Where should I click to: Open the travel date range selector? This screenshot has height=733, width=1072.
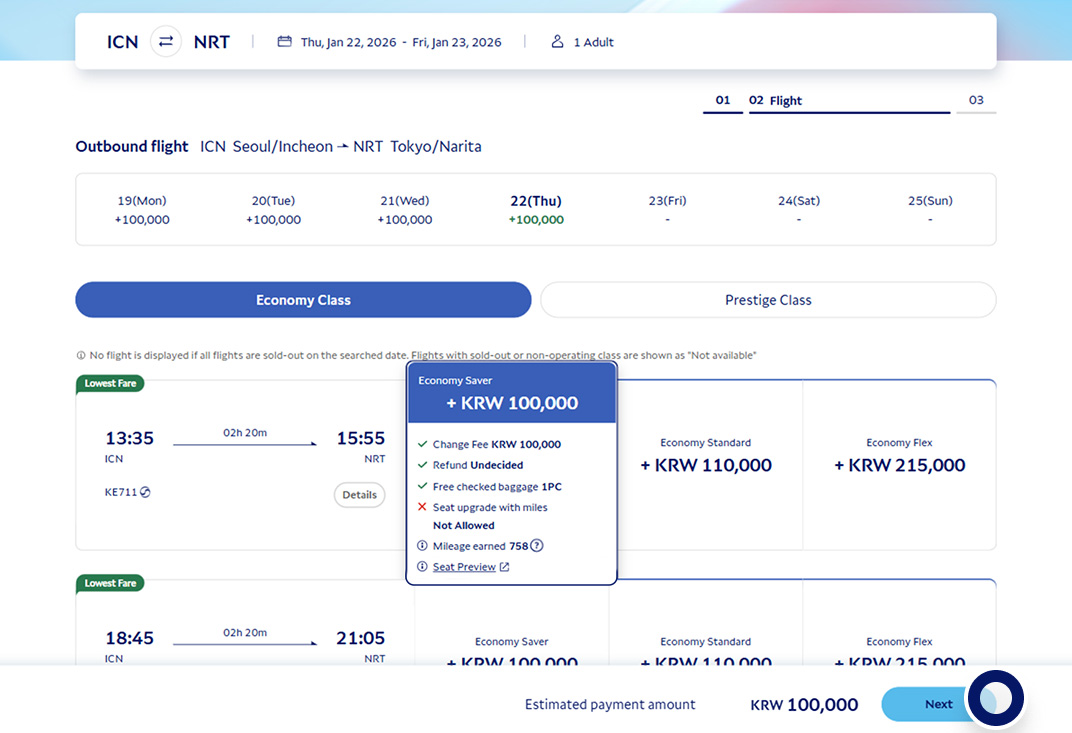(x=400, y=42)
